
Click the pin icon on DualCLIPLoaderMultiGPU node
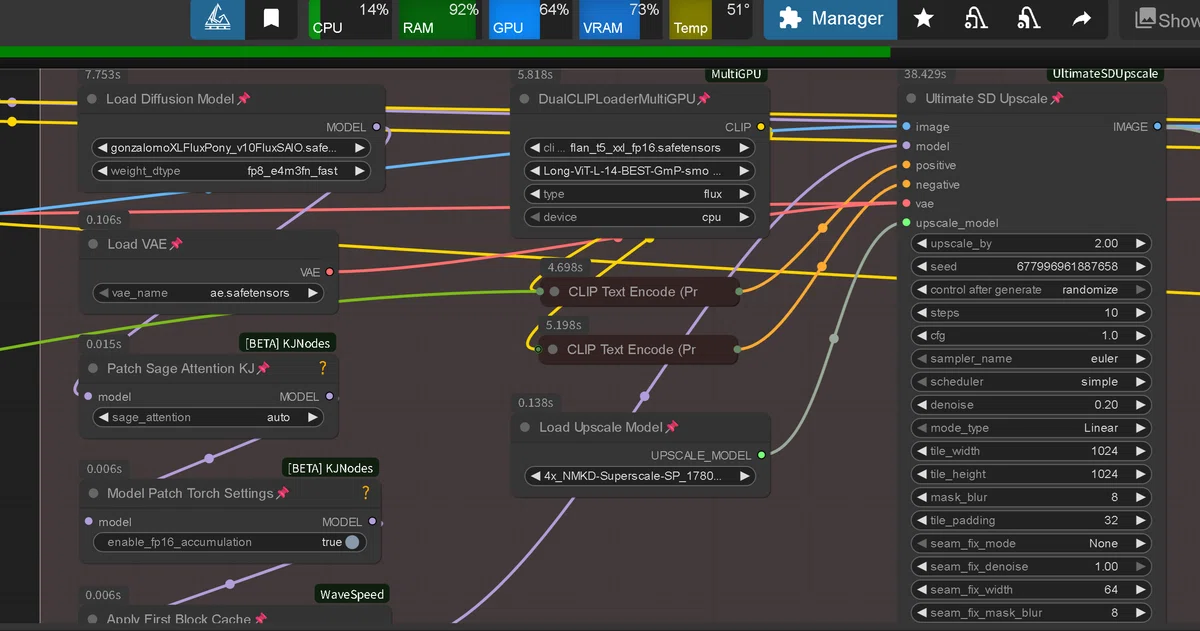[703, 99]
